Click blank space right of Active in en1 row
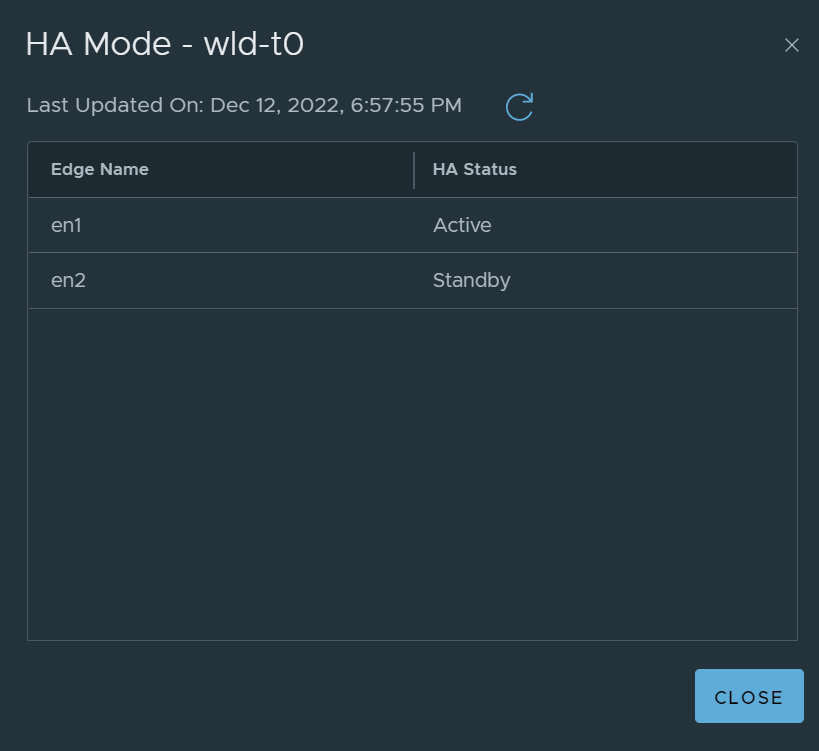The image size is (819, 751). (642, 226)
